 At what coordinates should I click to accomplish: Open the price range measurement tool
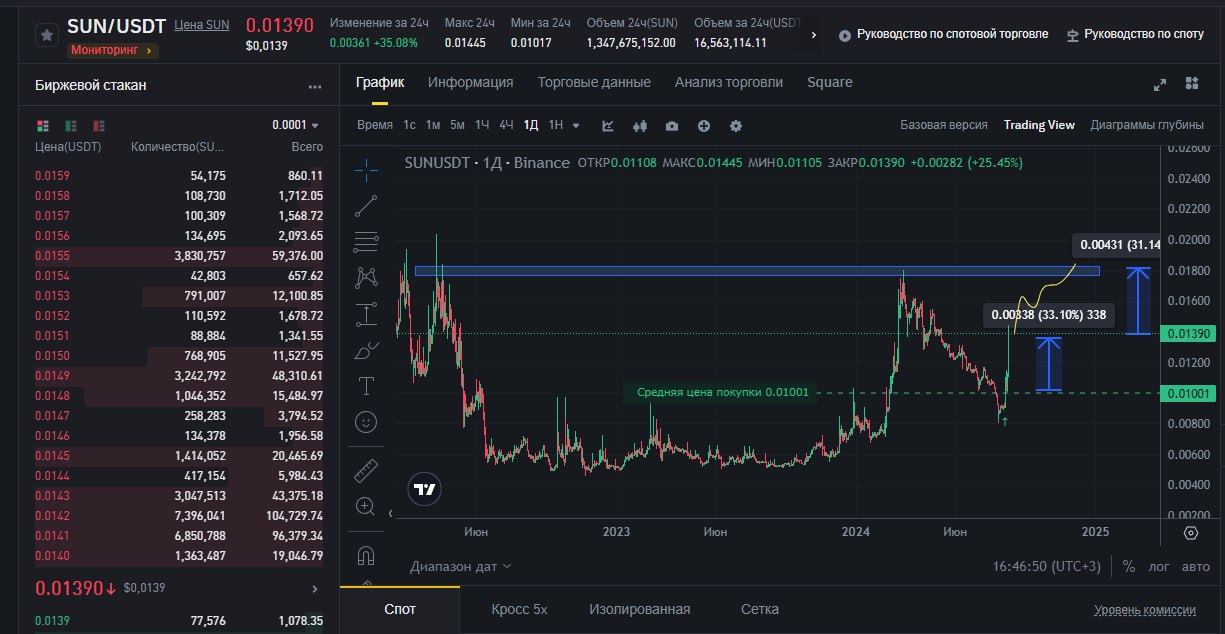(366, 314)
